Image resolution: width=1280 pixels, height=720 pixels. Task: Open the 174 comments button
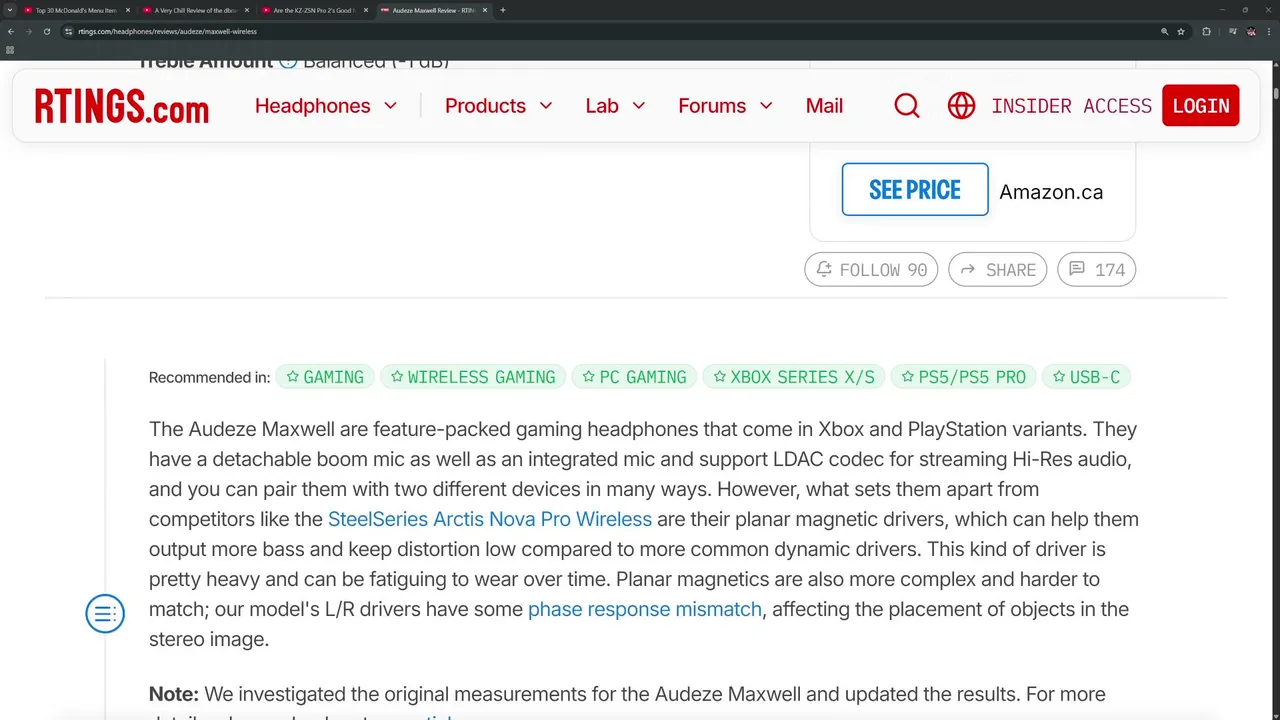(x=1097, y=270)
